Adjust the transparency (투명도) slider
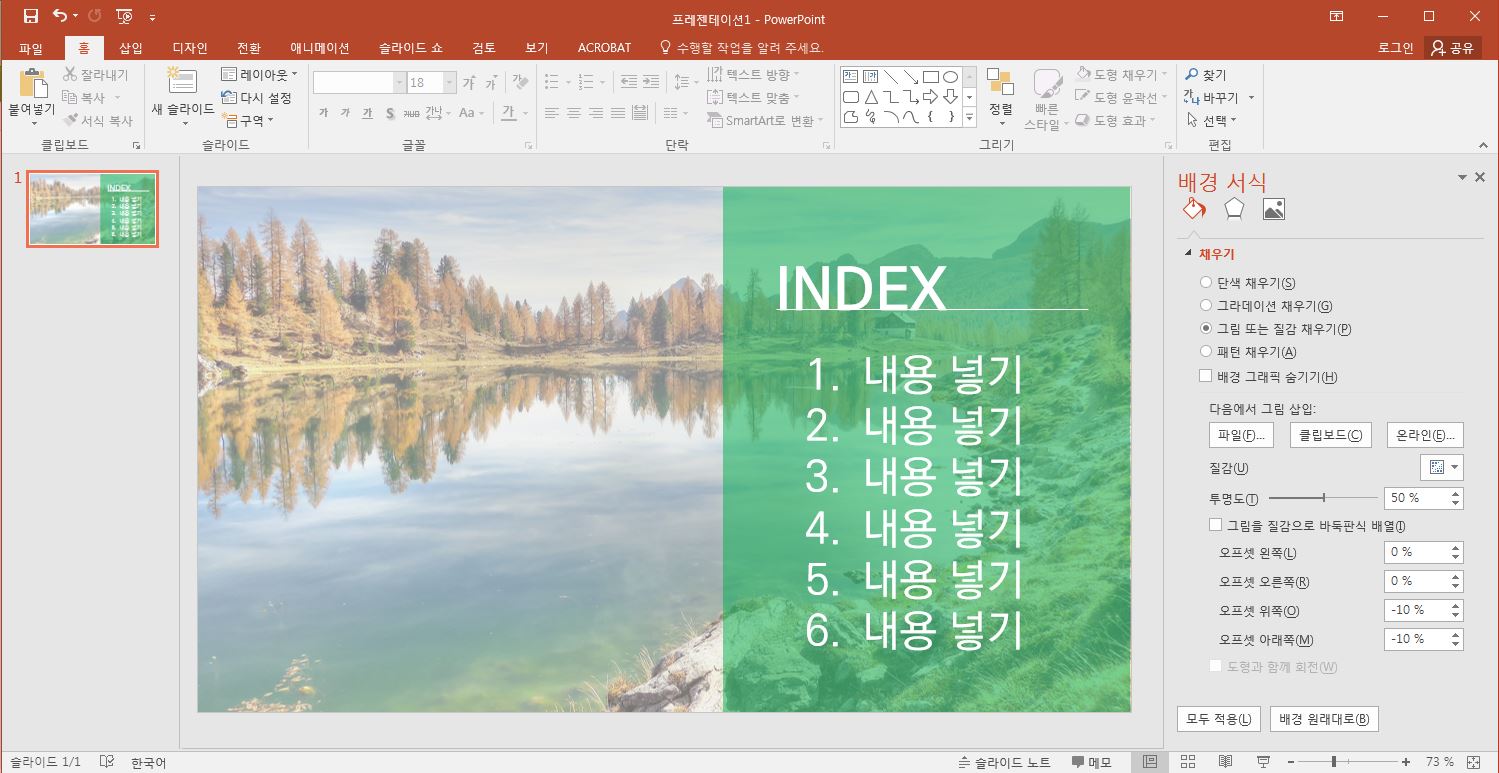This screenshot has width=1499, height=773. pos(1323,497)
